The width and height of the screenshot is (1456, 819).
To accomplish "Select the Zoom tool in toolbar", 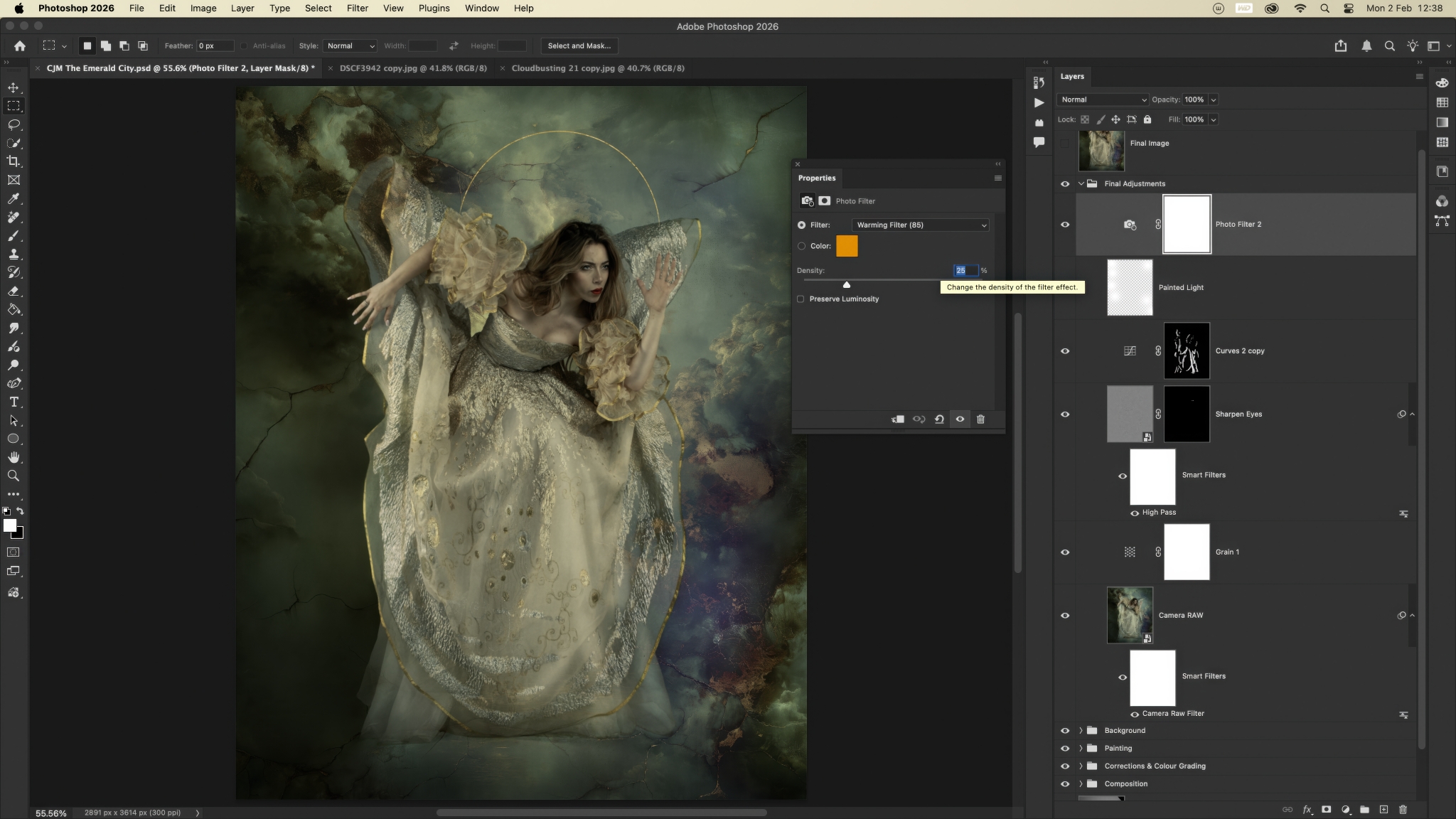I will click(14, 476).
